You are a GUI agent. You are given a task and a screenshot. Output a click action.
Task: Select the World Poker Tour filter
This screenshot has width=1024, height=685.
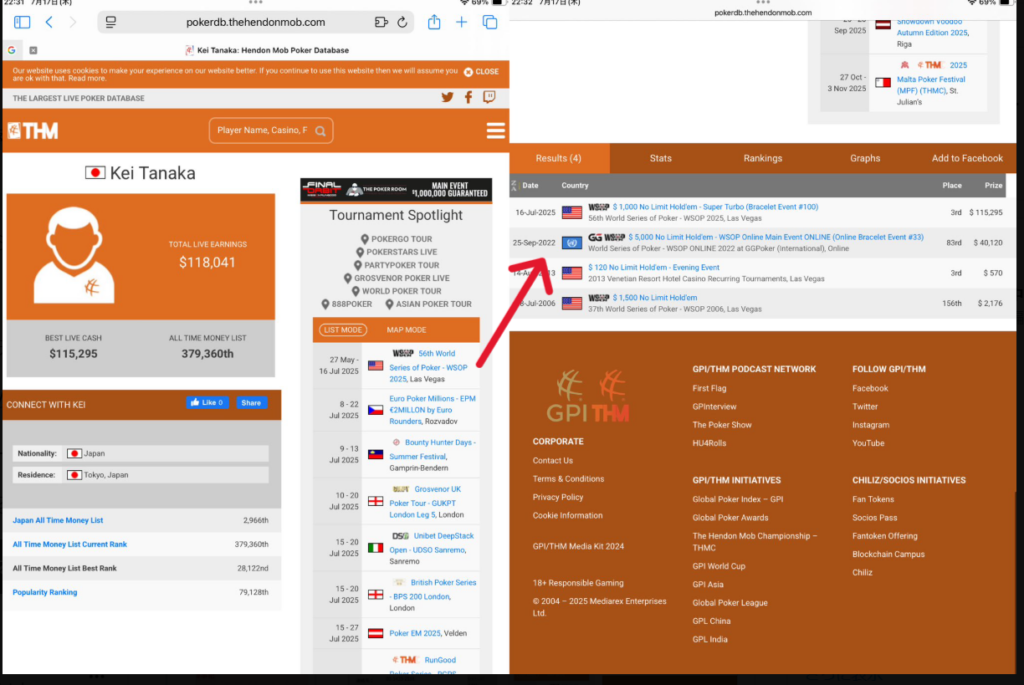pyautogui.click(x=396, y=291)
